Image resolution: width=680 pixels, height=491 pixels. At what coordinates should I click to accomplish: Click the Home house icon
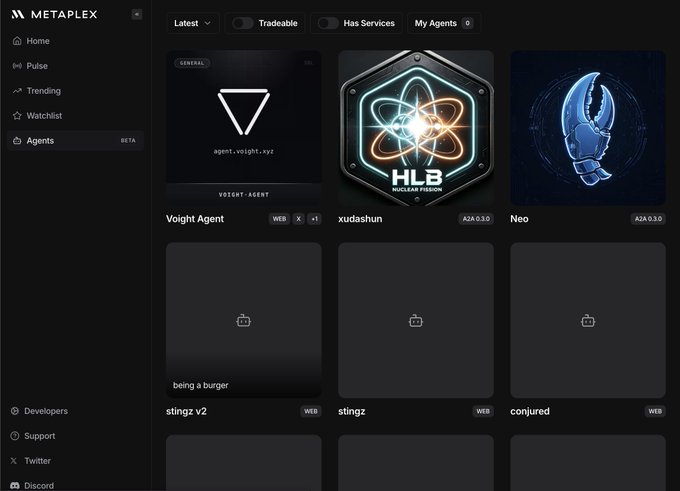click(17, 41)
